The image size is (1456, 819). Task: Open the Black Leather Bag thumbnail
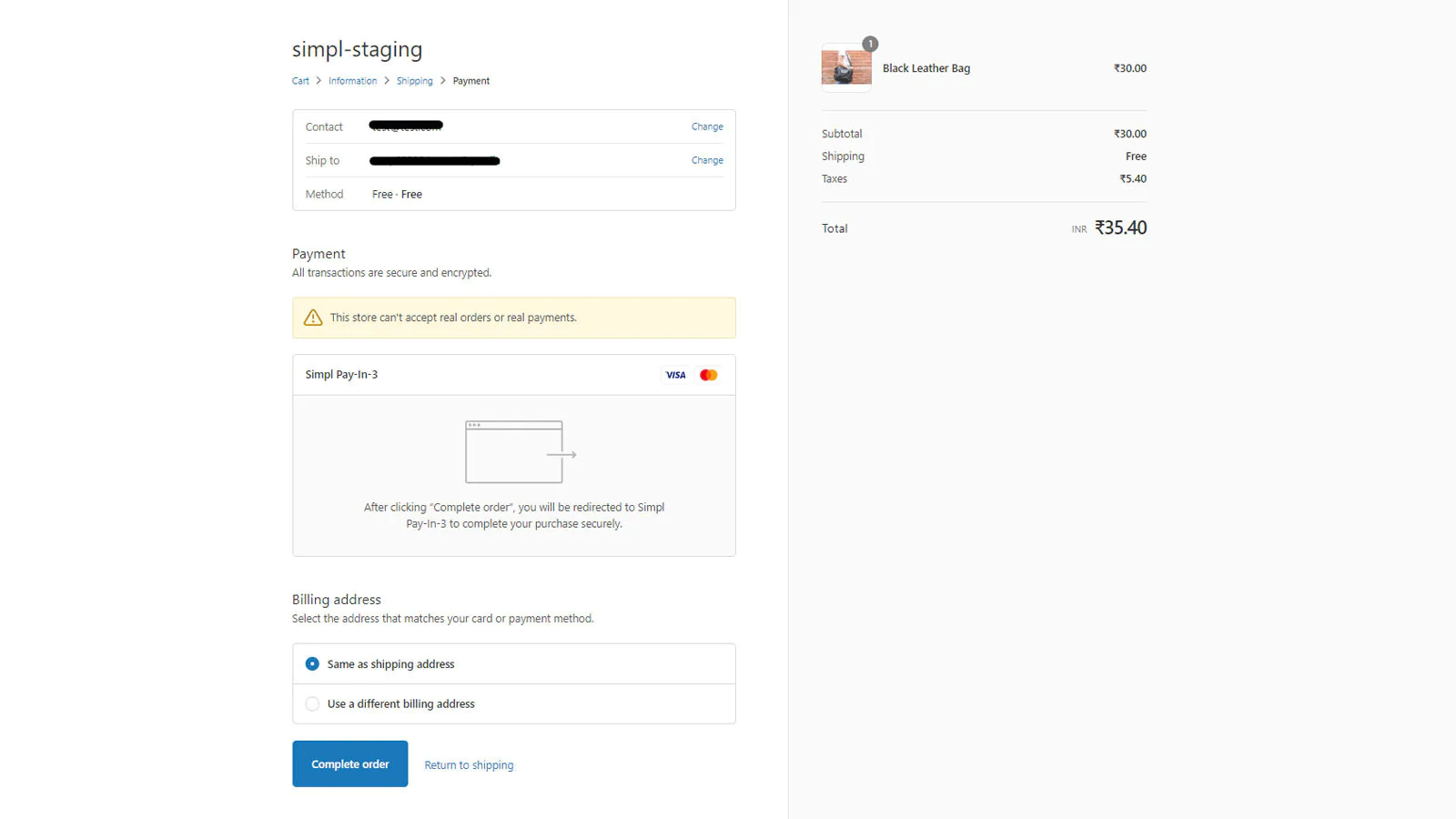tap(846, 67)
